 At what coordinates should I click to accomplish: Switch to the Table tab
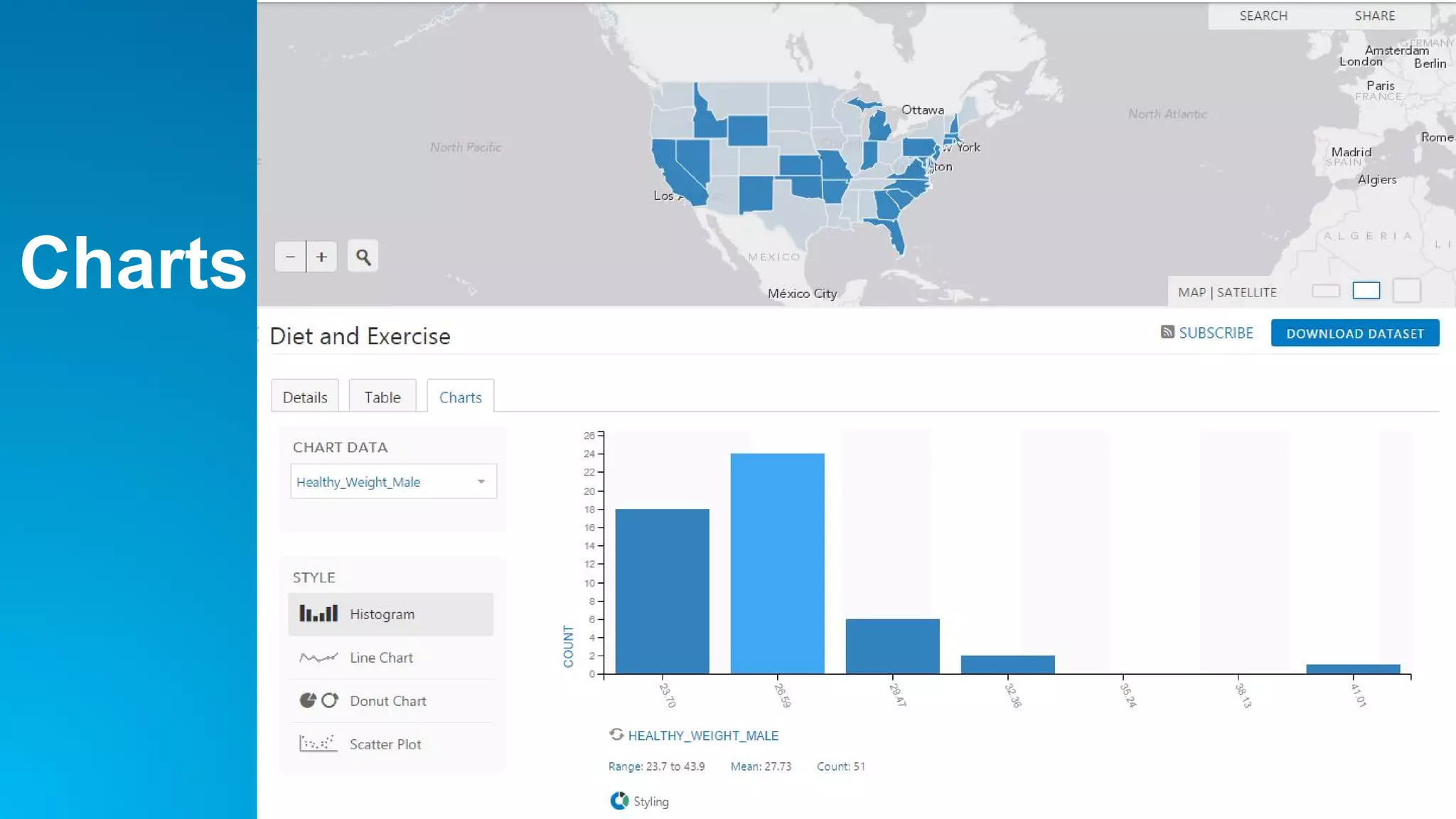point(382,397)
